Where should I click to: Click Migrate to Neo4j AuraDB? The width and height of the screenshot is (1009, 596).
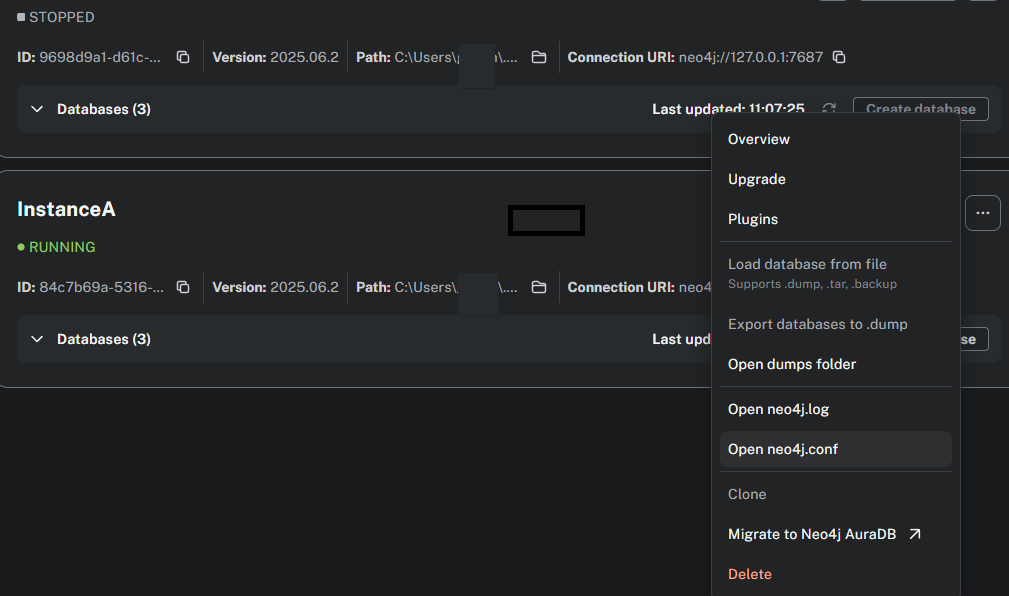tap(814, 534)
